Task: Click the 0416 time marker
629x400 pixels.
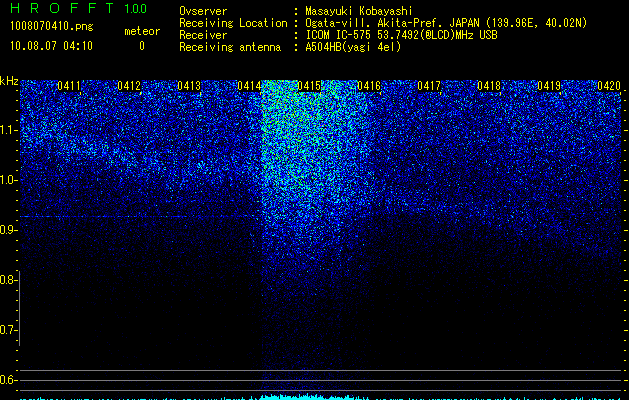Action: tap(369, 86)
